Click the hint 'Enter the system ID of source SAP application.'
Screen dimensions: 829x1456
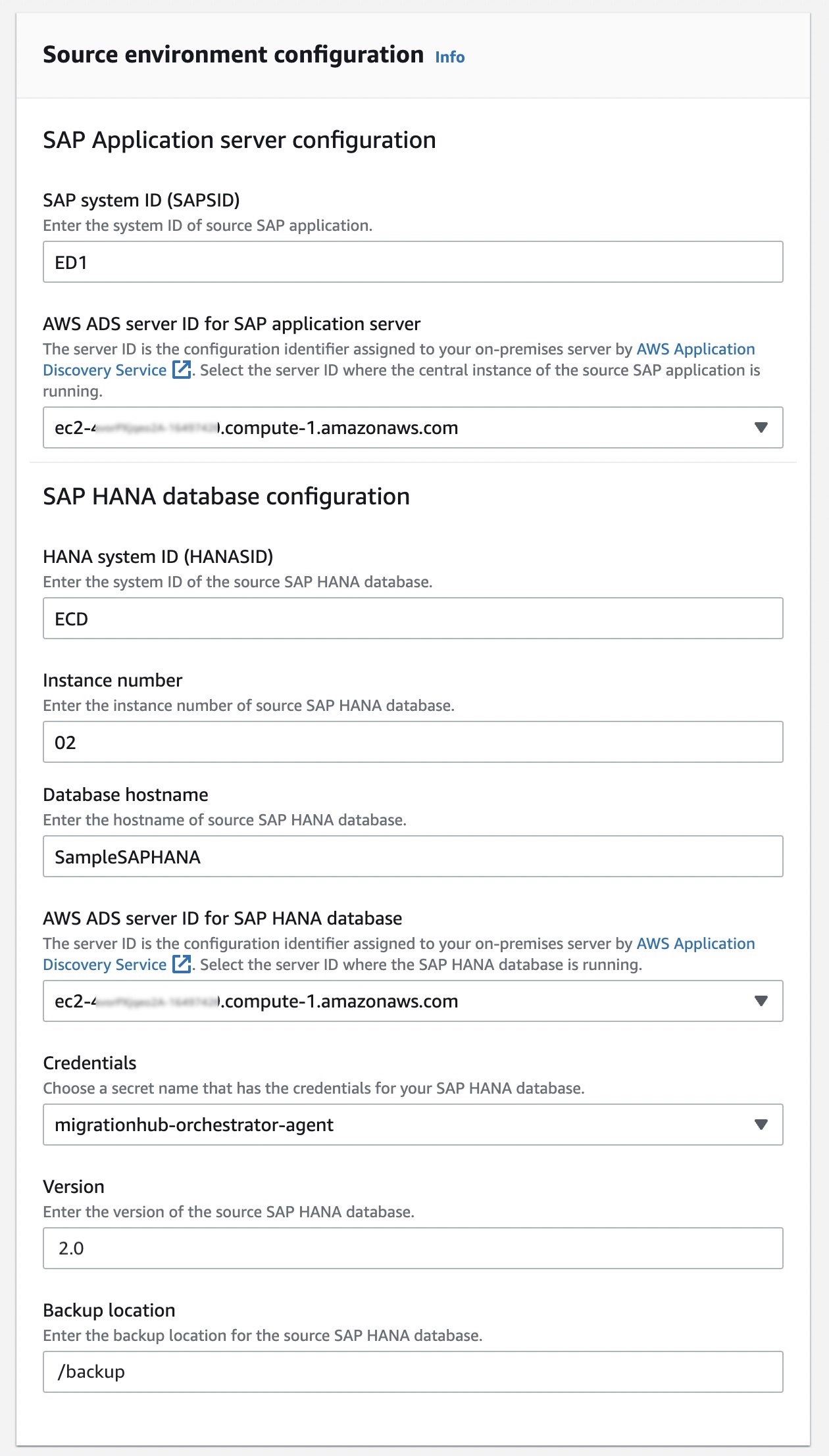tap(208, 226)
